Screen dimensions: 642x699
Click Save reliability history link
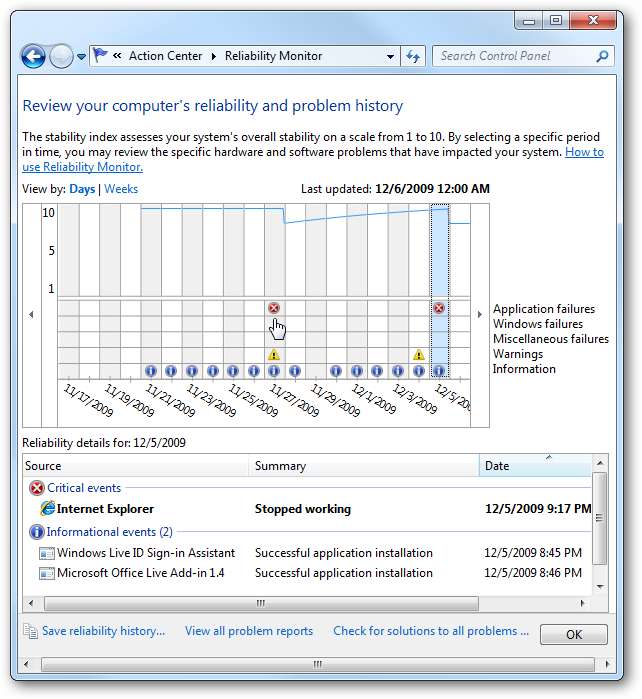tap(103, 631)
